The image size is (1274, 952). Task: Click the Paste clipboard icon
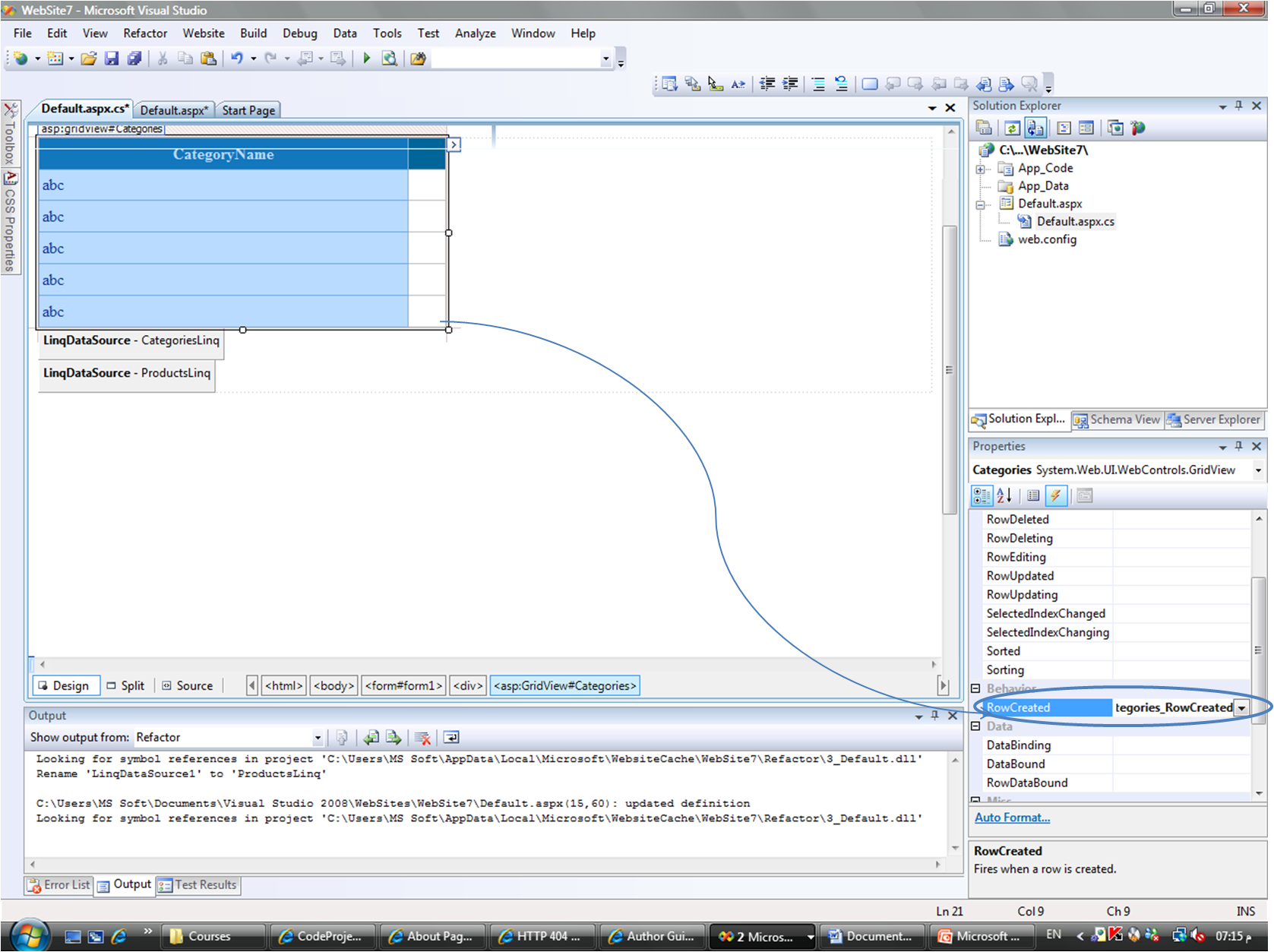[208, 59]
